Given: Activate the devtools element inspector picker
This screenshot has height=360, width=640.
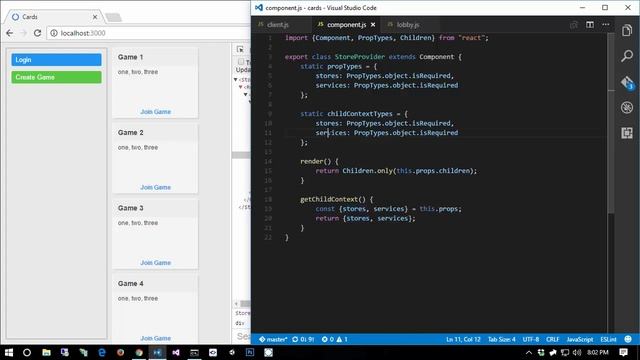Looking at the screenshot, I should click(240, 49).
